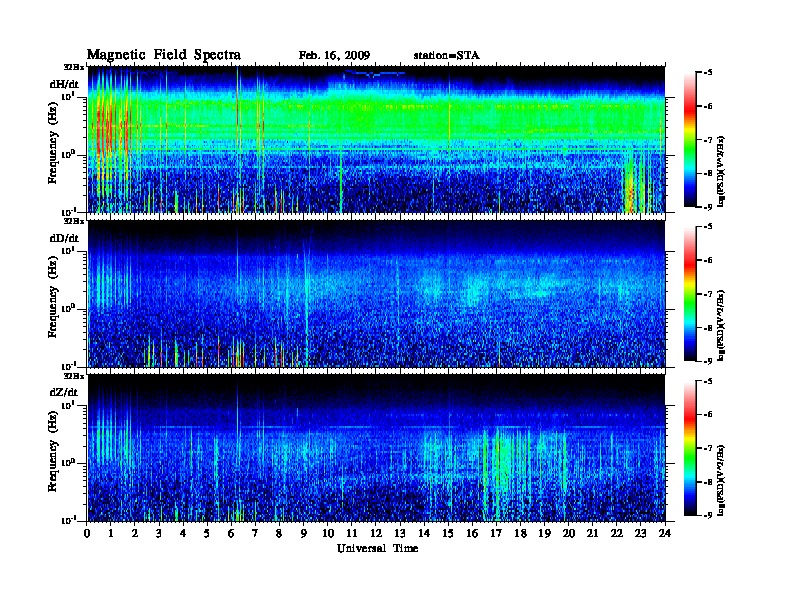The height and width of the screenshot is (612, 792).
Task: Click the 10^0 frequency tick of the dH/dt panel
Action: coord(69,154)
